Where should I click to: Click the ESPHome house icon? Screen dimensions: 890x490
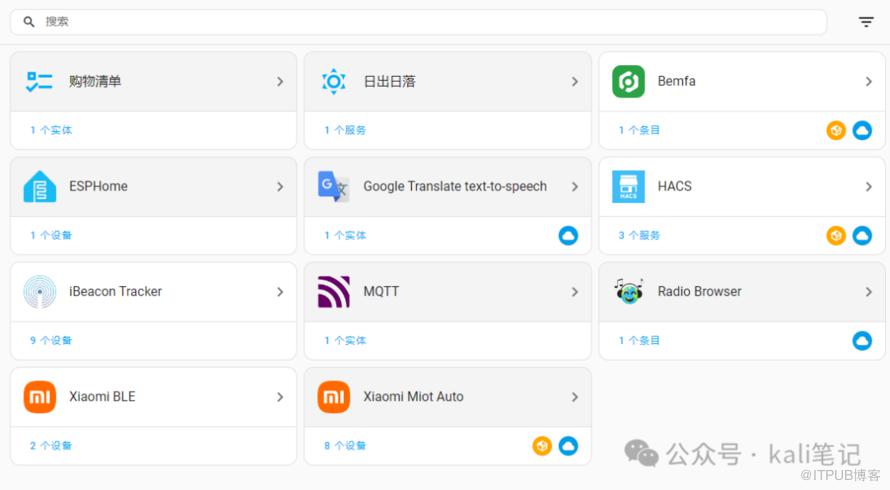tap(40, 186)
